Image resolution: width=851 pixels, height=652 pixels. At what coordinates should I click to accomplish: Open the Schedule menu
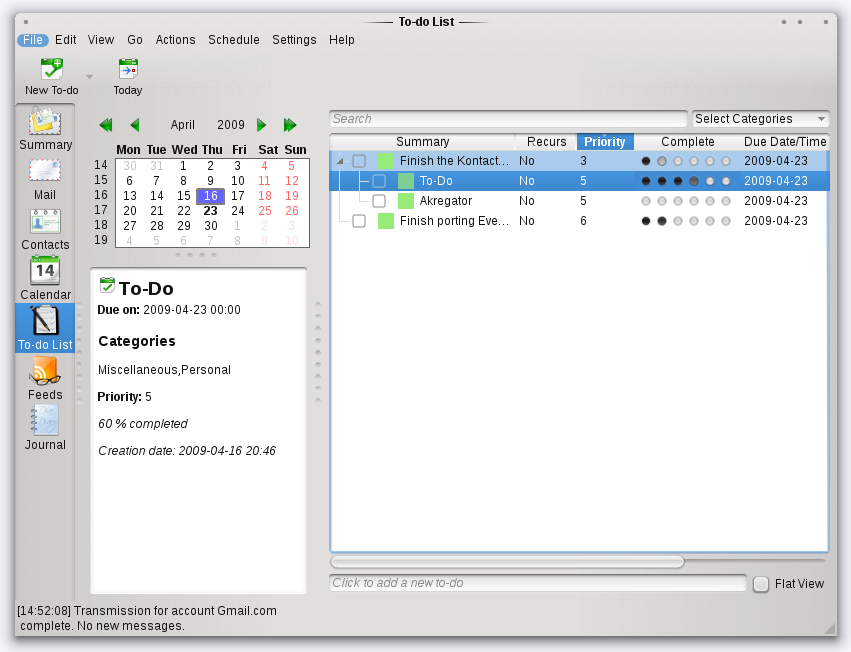(234, 40)
